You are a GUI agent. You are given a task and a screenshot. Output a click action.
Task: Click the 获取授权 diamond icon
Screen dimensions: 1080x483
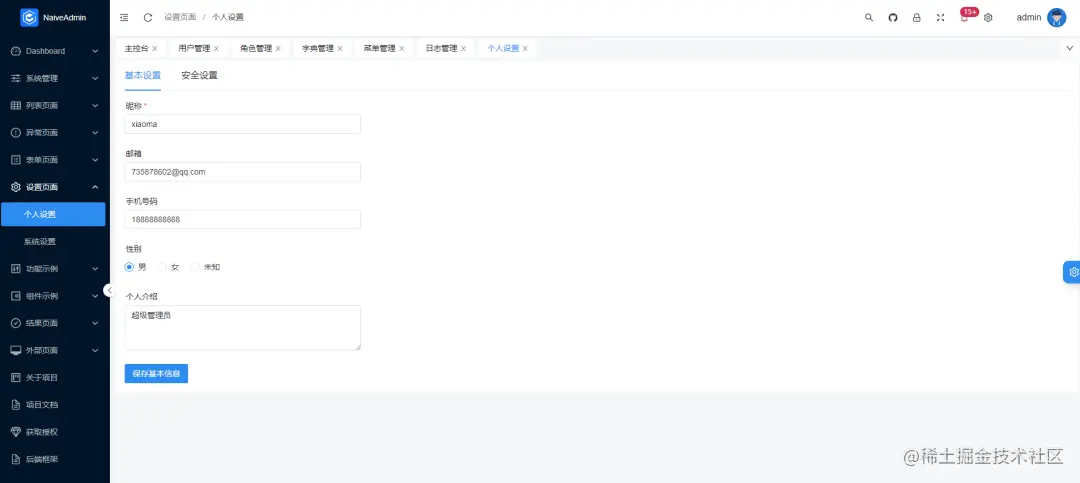coord(16,432)
